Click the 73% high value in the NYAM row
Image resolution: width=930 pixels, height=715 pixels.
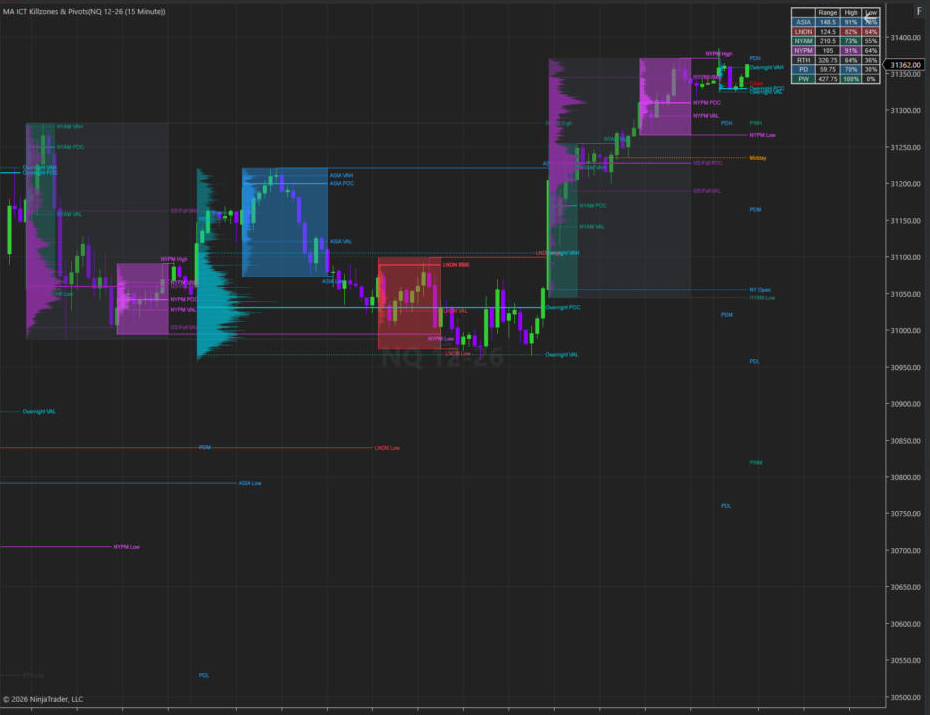(851, 41)
